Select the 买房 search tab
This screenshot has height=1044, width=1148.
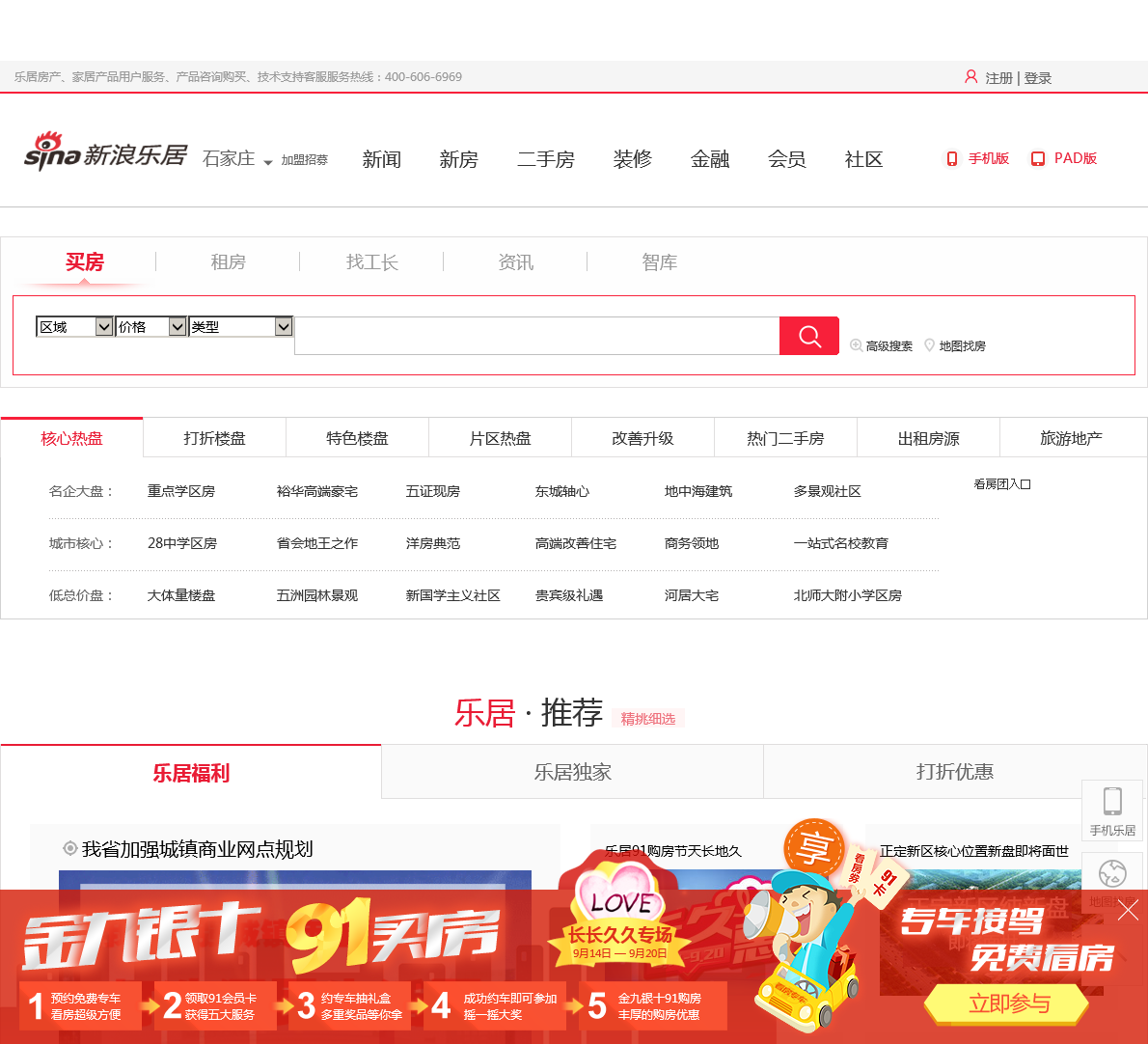coord(85,262)
